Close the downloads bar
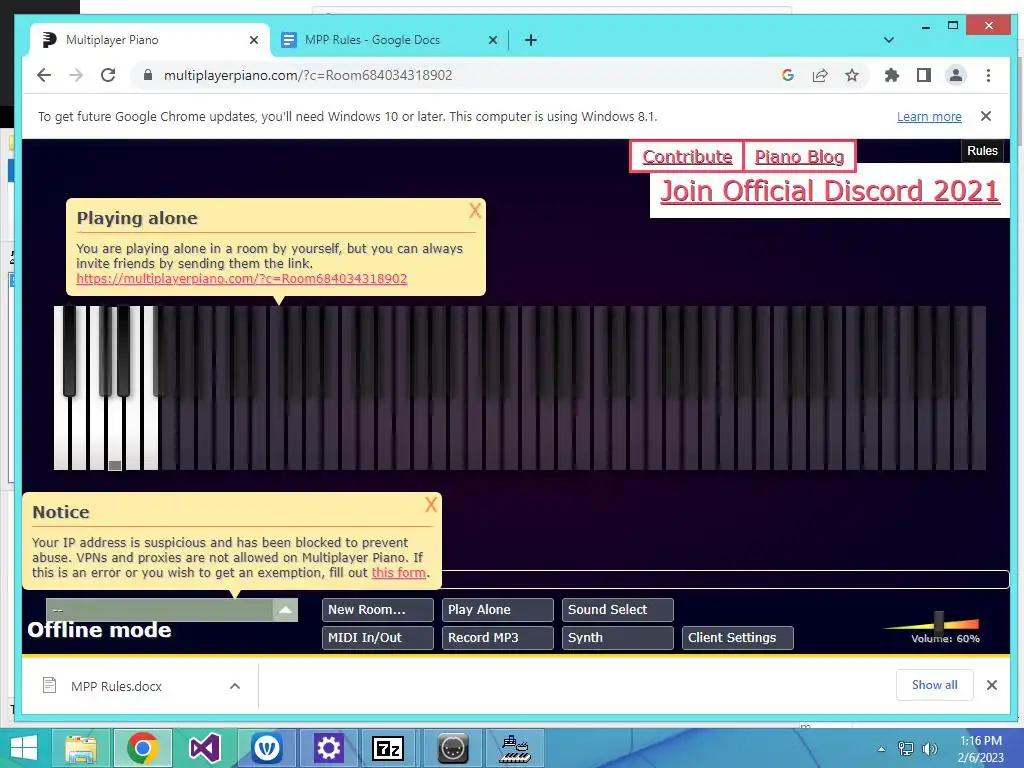Viewport: 1024px width, 768px height. 991,685
